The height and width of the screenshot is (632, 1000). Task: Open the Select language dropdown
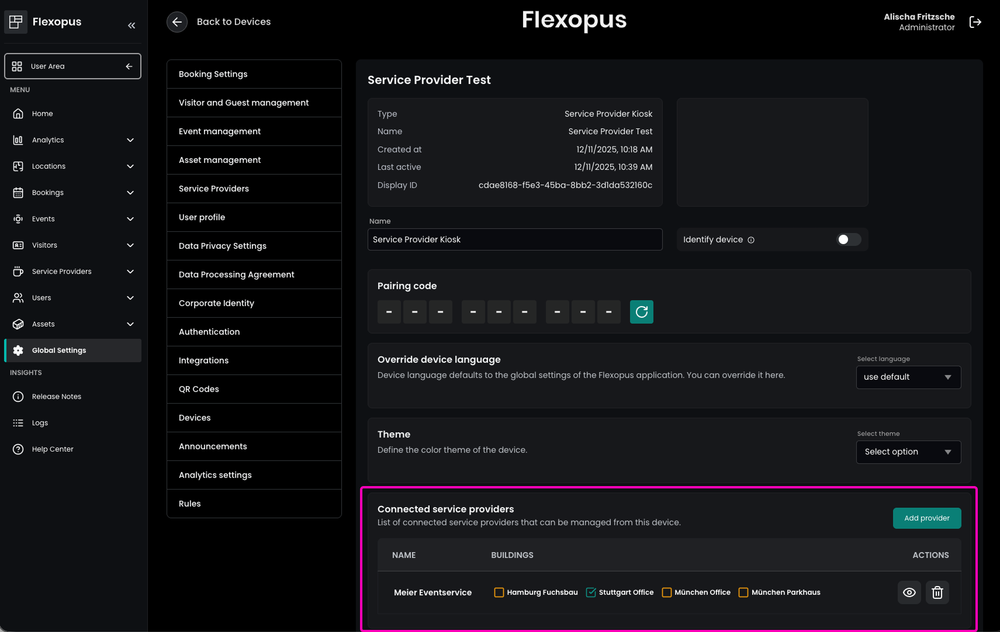[x=908, y=377]
